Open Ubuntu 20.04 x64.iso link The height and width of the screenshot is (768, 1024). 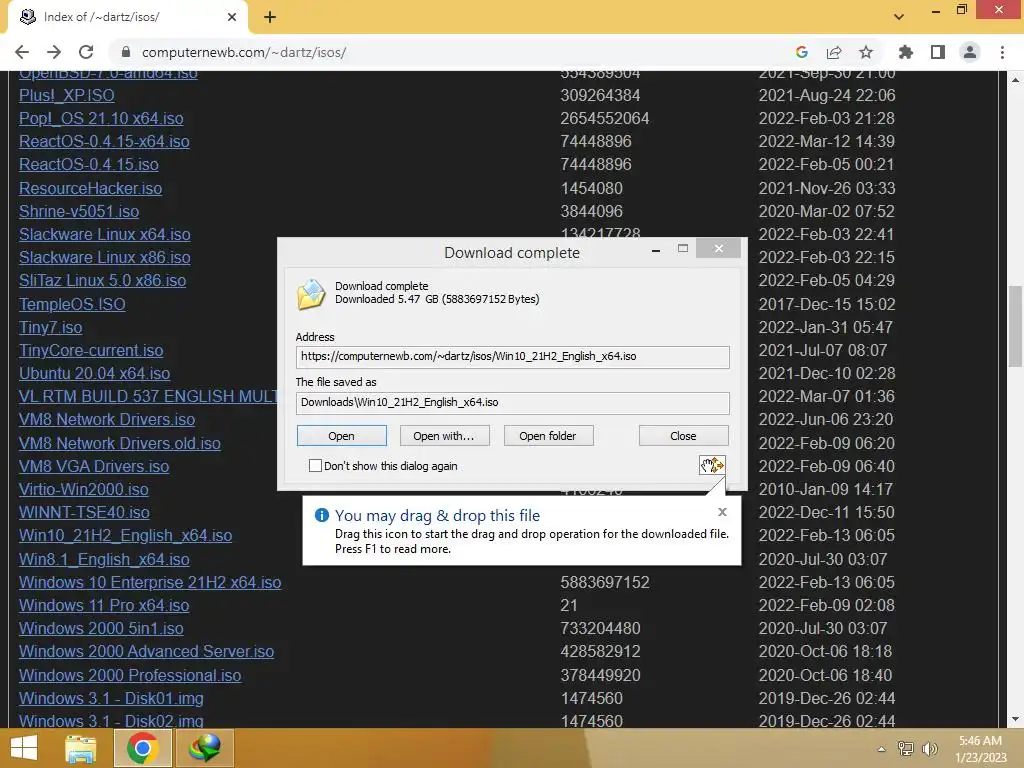[x=95, y=373]
